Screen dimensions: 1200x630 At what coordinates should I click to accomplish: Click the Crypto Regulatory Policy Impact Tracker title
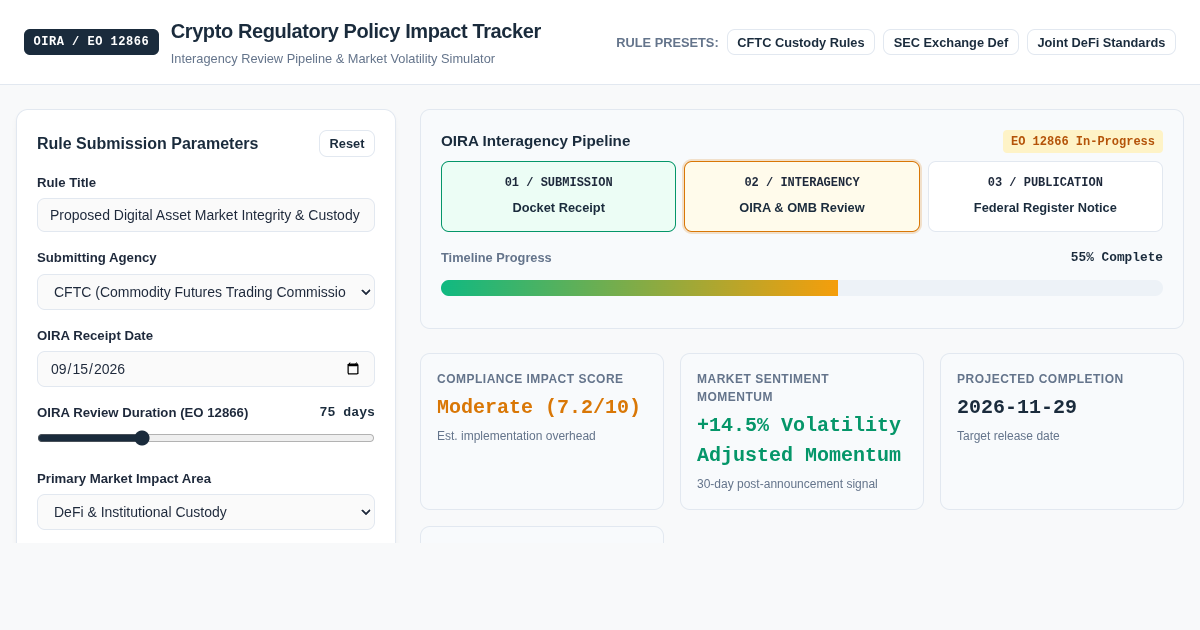click(x=356, y=31)
